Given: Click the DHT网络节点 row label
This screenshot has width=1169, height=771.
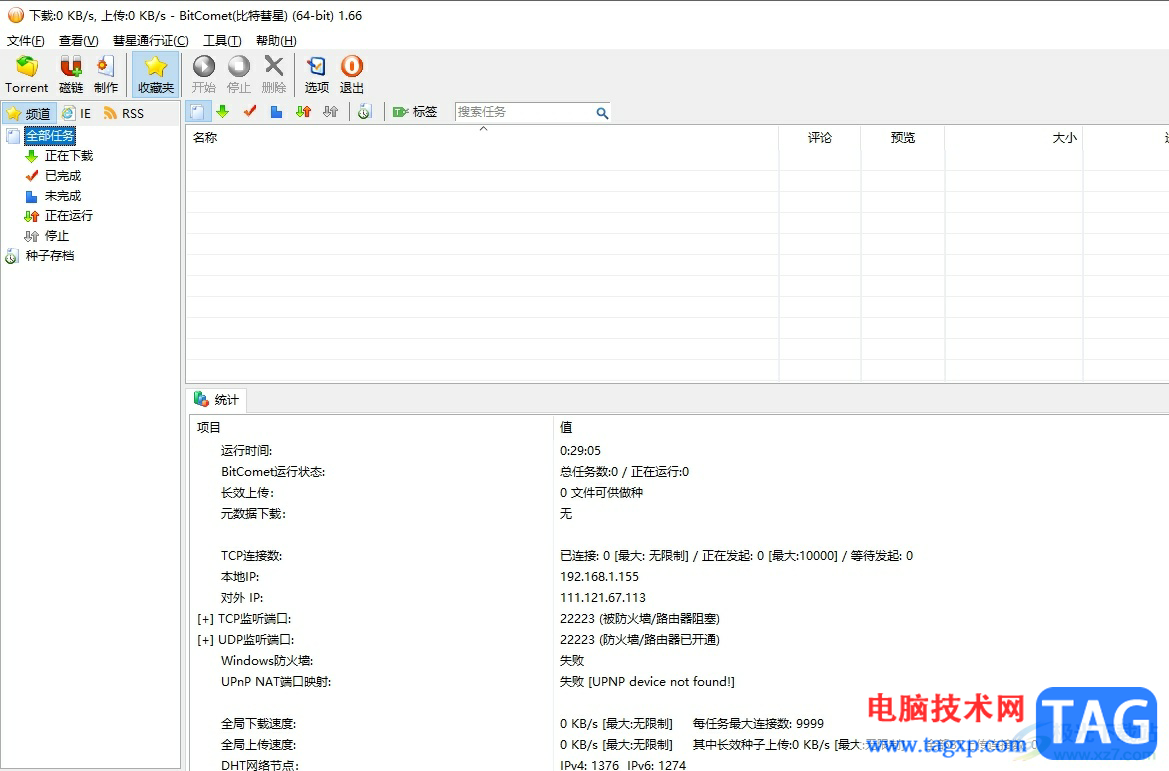Looking at the screenshot, I should 259,765.
